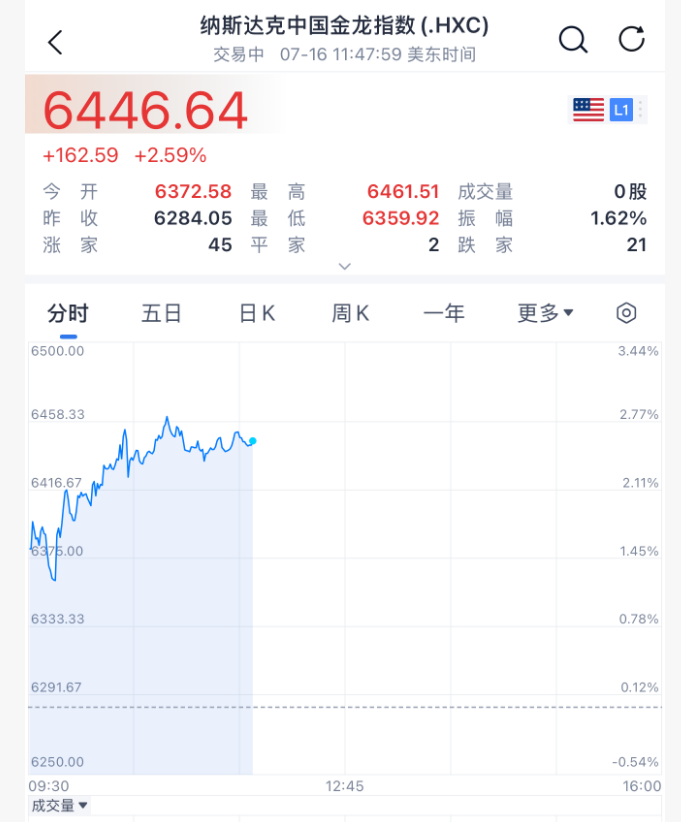Tap the index title 纳斯达克中国金龙指数

tap(308, 25)
